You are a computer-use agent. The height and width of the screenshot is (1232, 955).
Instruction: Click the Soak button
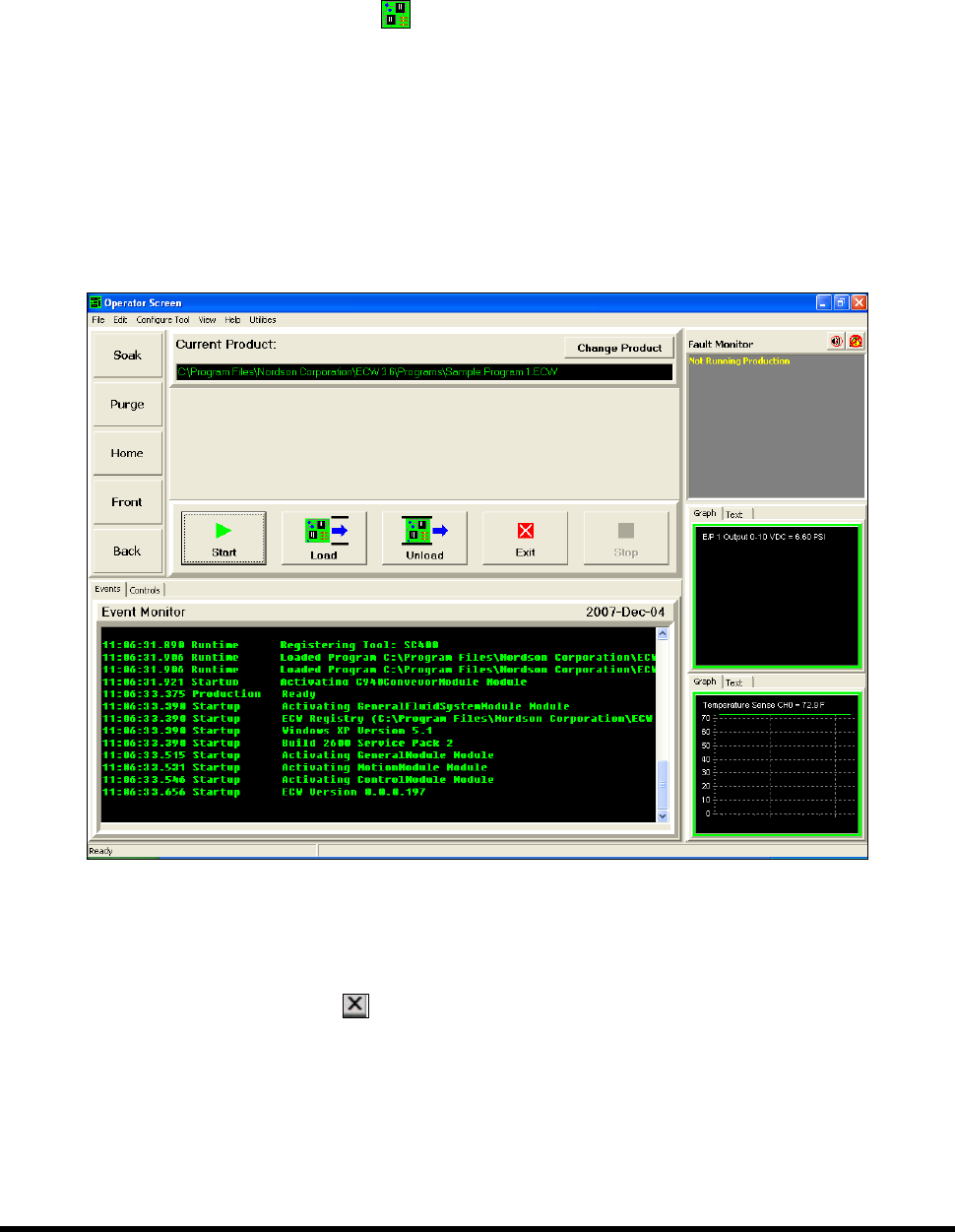click(127, 356)
